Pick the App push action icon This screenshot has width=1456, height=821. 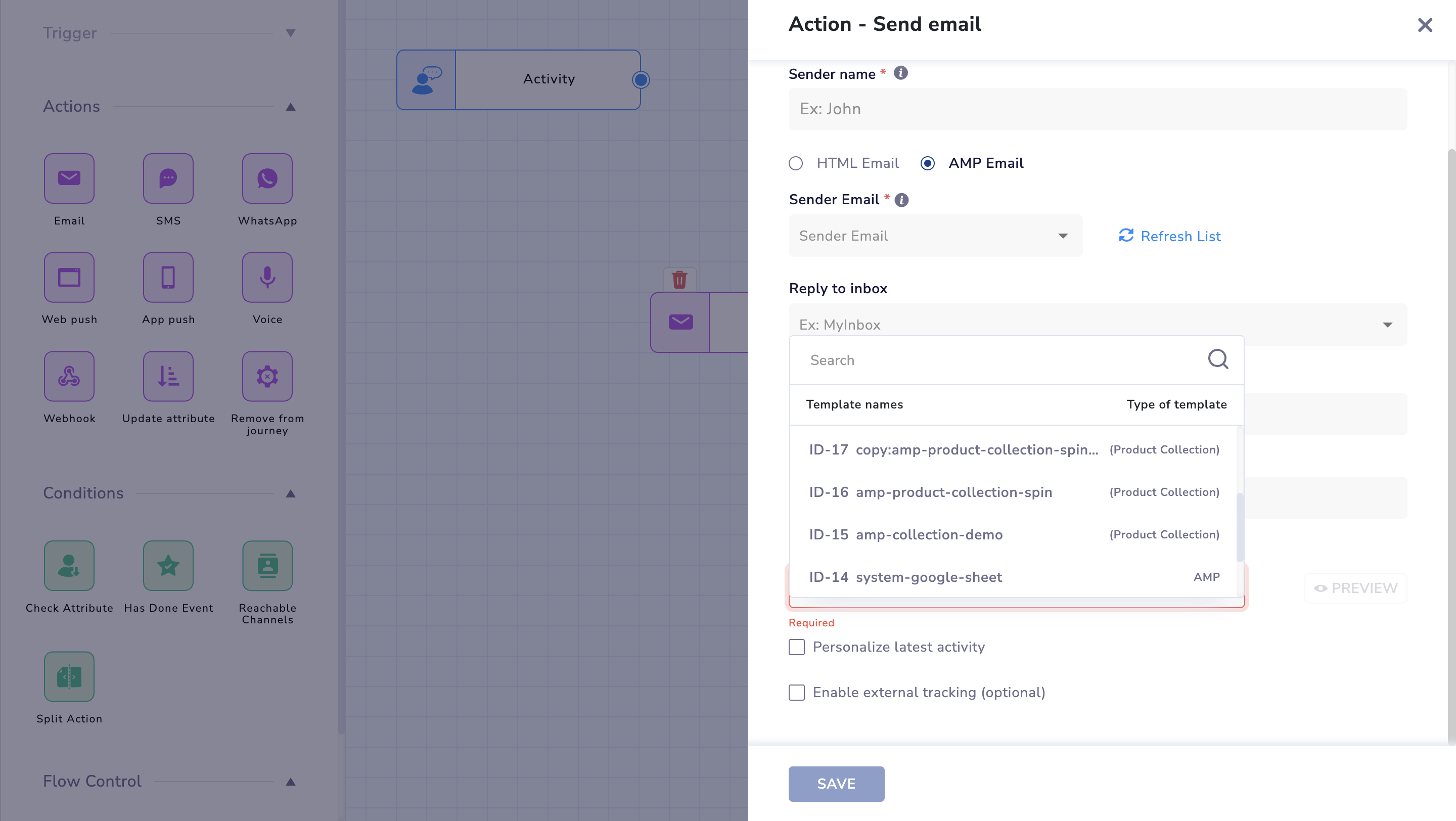click(x=168, y=277)
